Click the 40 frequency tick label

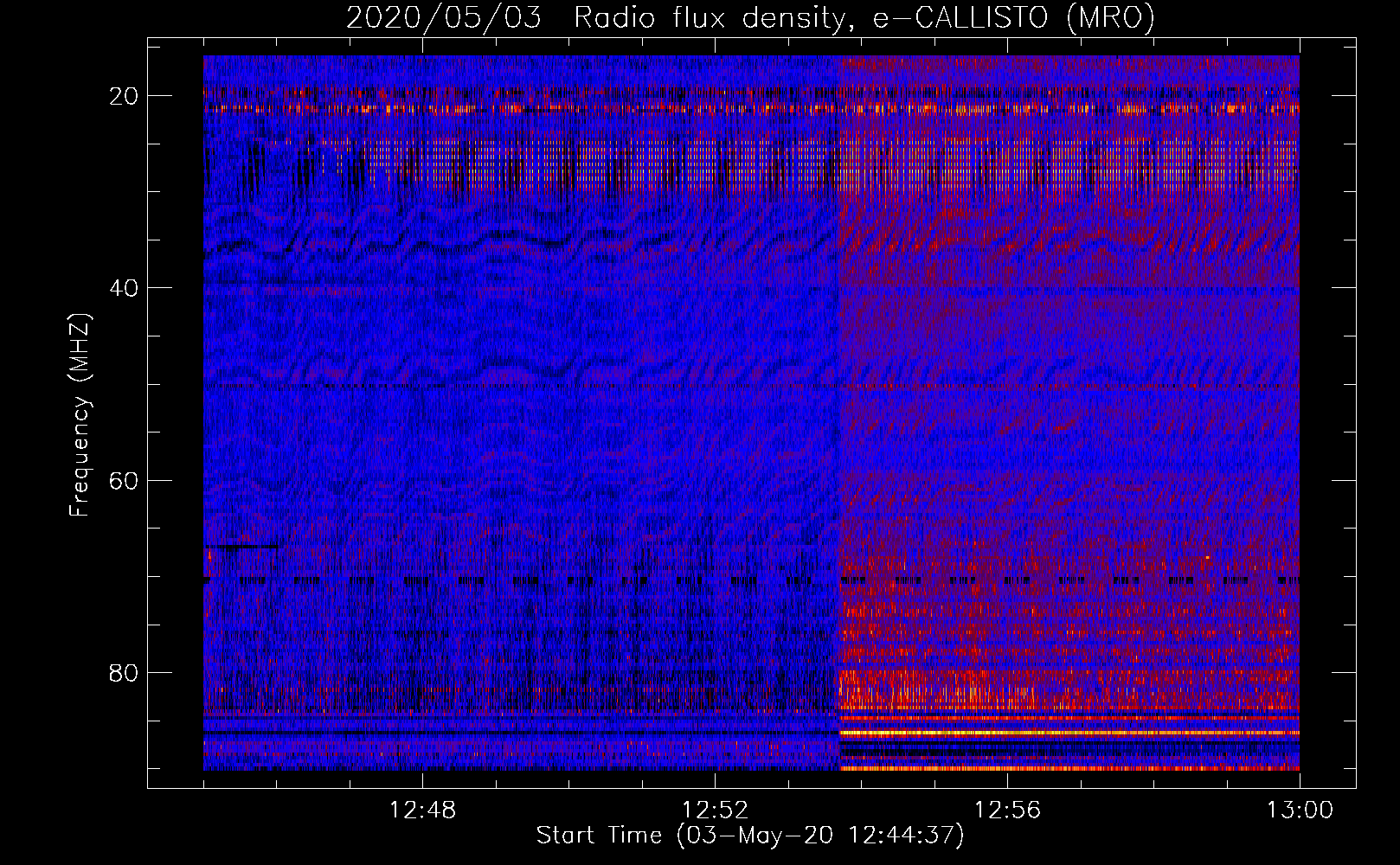tap(124, 288)
